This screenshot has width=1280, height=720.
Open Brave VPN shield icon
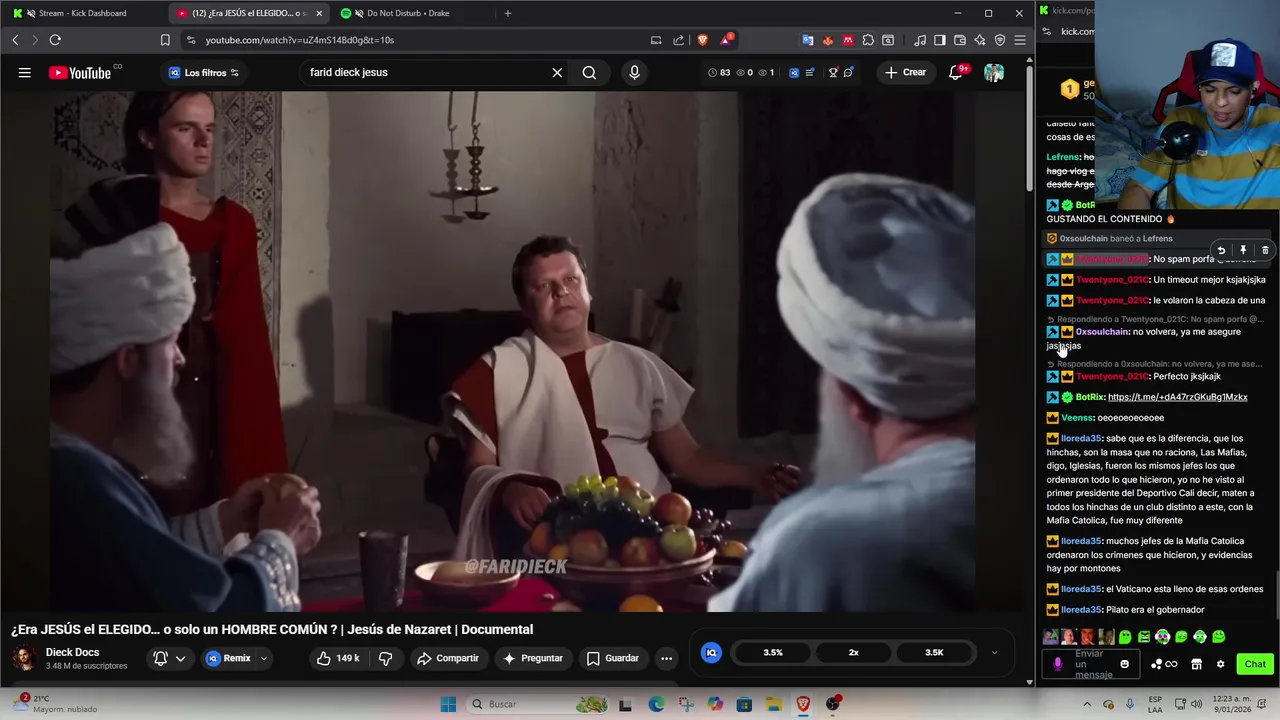[x=1000, y=40]
